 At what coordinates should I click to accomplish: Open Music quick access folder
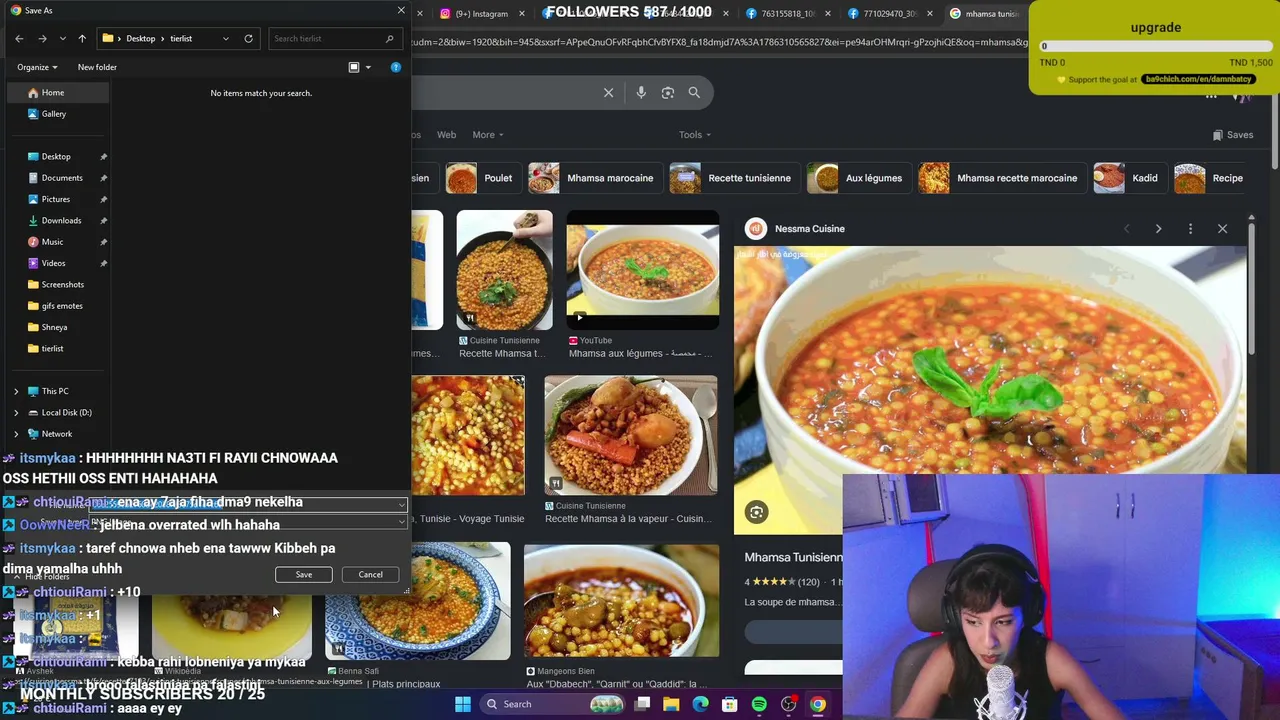coord(52,241)
